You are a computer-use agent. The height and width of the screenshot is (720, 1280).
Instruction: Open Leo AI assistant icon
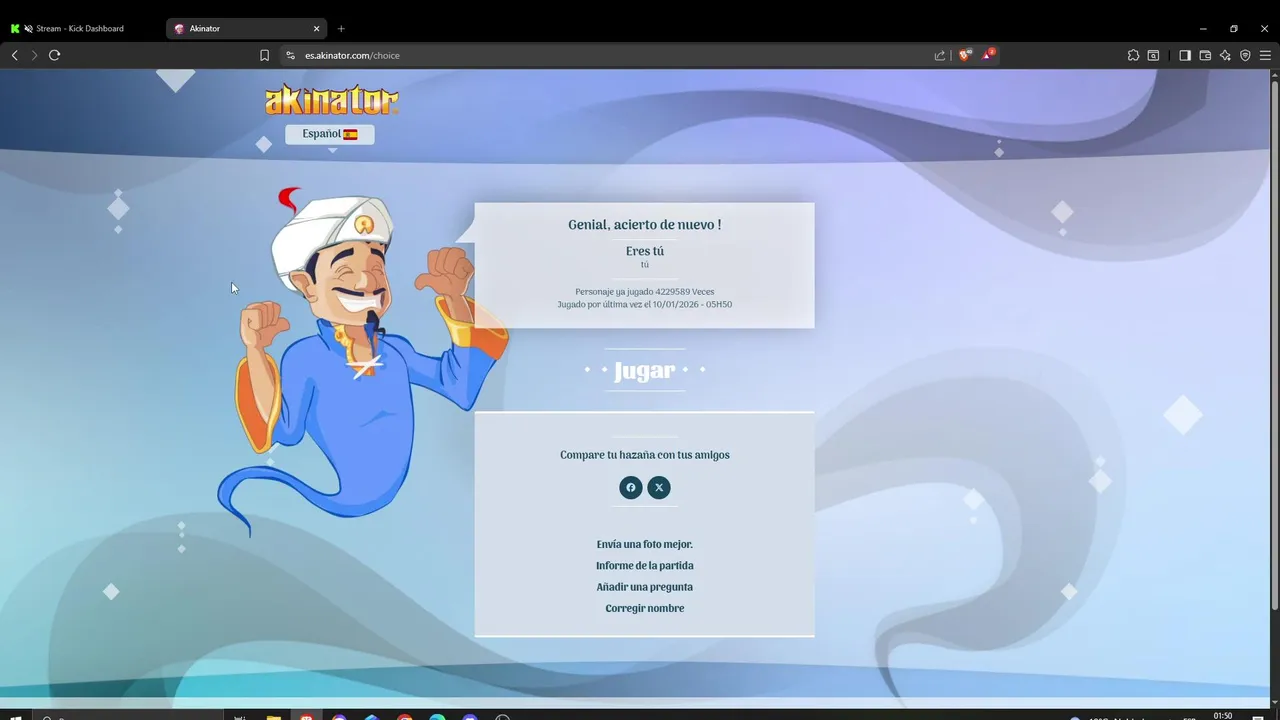click(x=1225, y=55)
